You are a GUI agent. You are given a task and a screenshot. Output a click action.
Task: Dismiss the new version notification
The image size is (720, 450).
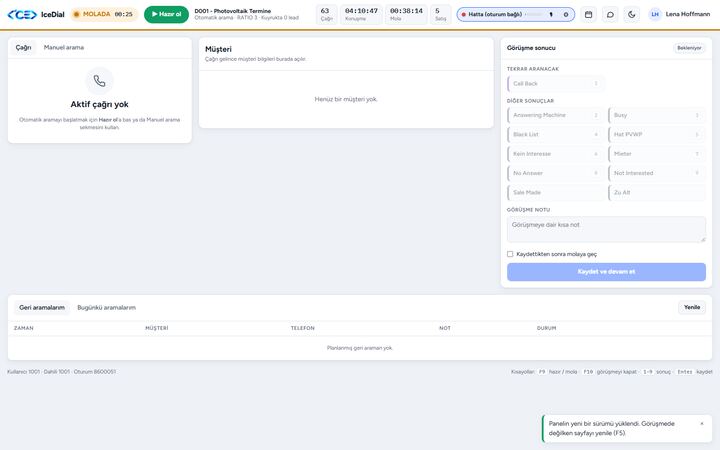coord(702,423)
